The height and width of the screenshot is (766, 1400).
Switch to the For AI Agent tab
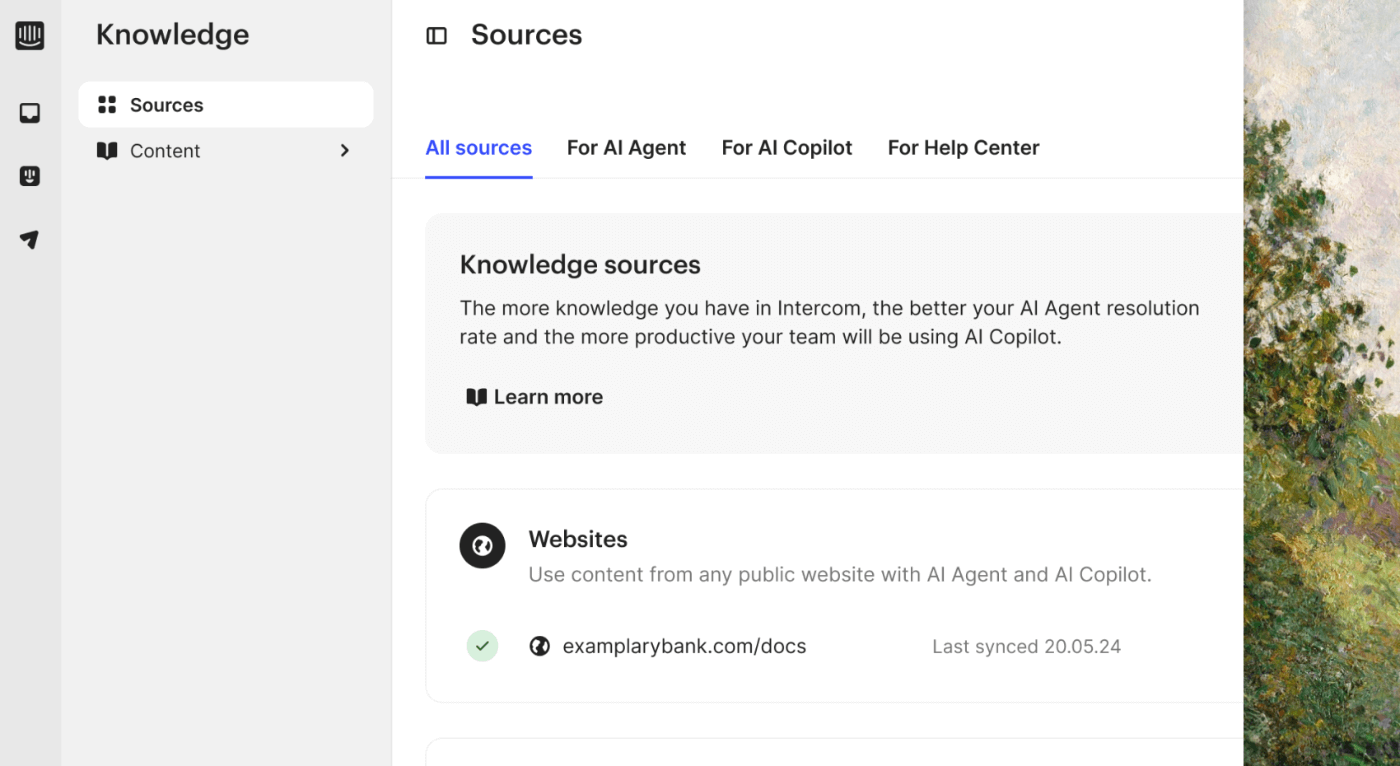[626, 148]
